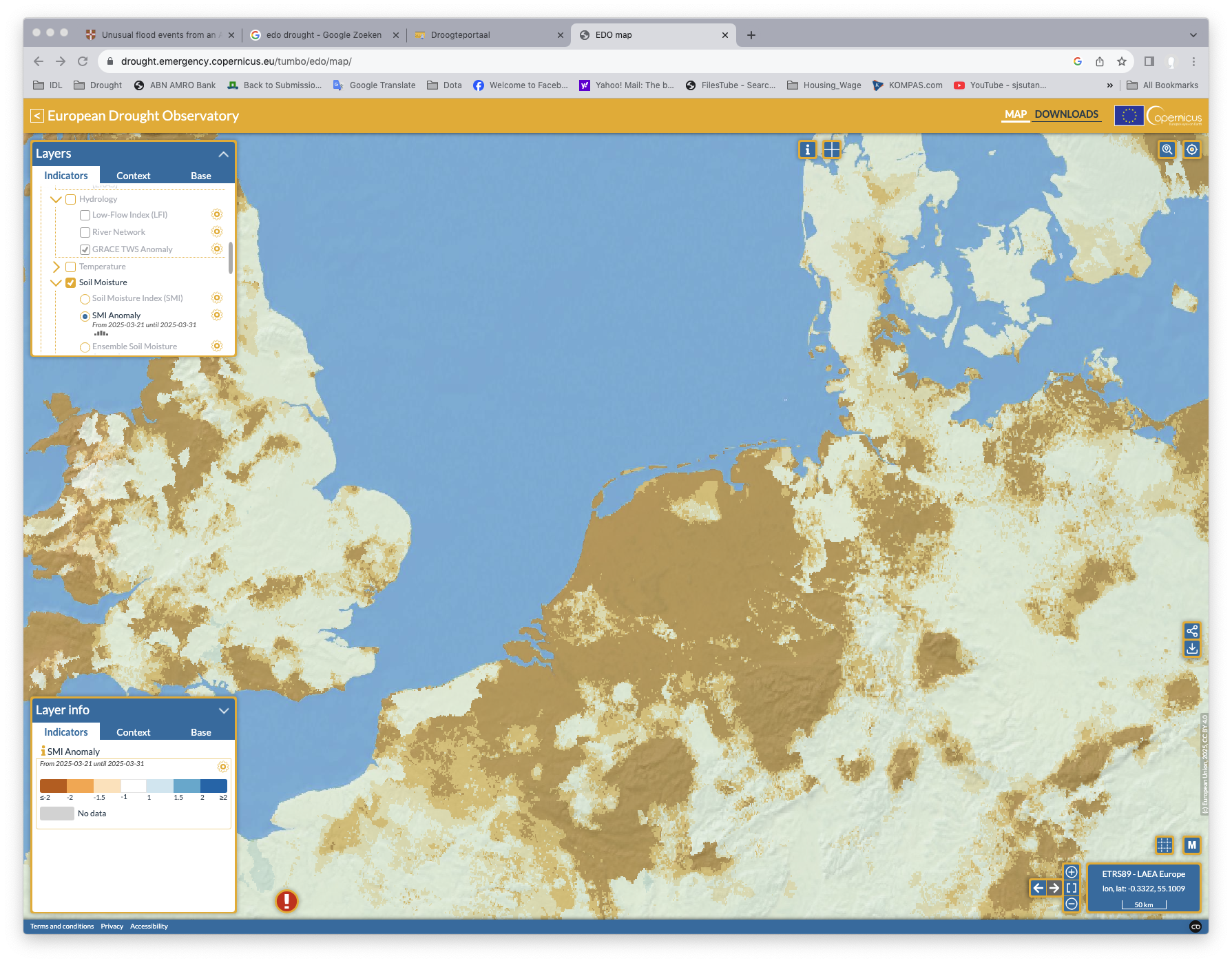Viewport: 1232px width, 963px height.
Task: Toggle the Soil Moisture group checkbox
Action: 70,282
